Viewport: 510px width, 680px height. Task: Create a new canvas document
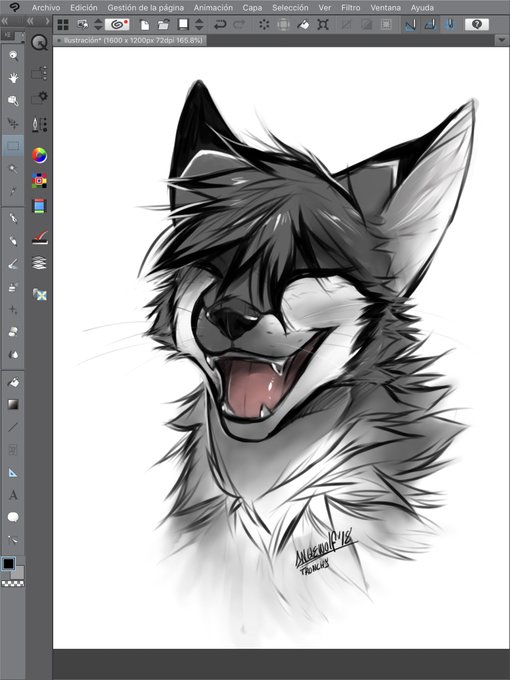click(x=145, y=25)
